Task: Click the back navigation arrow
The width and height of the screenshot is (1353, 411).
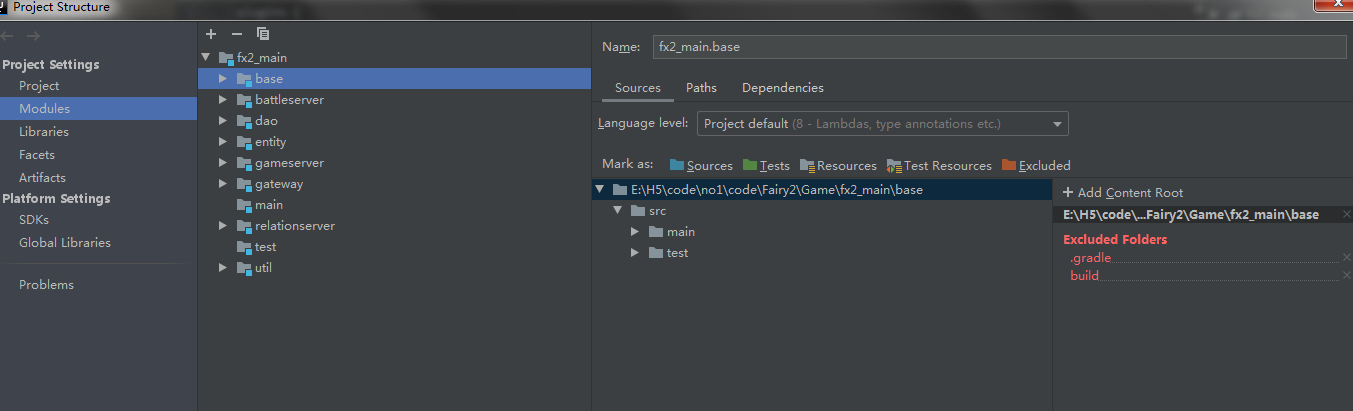Action: (9, 36)
